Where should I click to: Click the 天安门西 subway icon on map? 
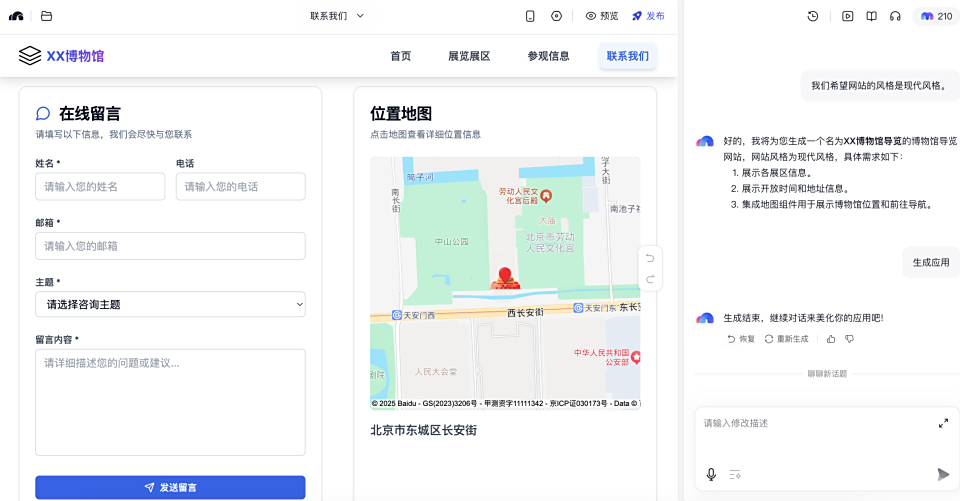click(x=397, y=315)
